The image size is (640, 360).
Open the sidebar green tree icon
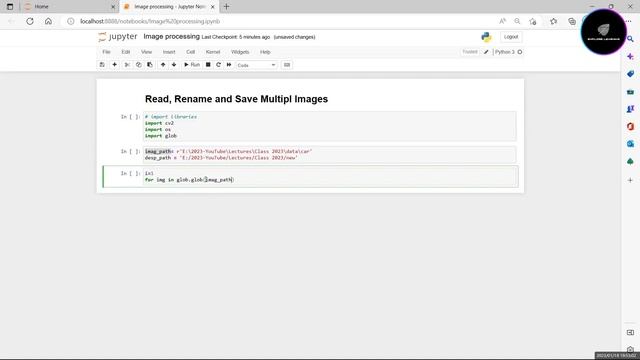click(630, 162)
